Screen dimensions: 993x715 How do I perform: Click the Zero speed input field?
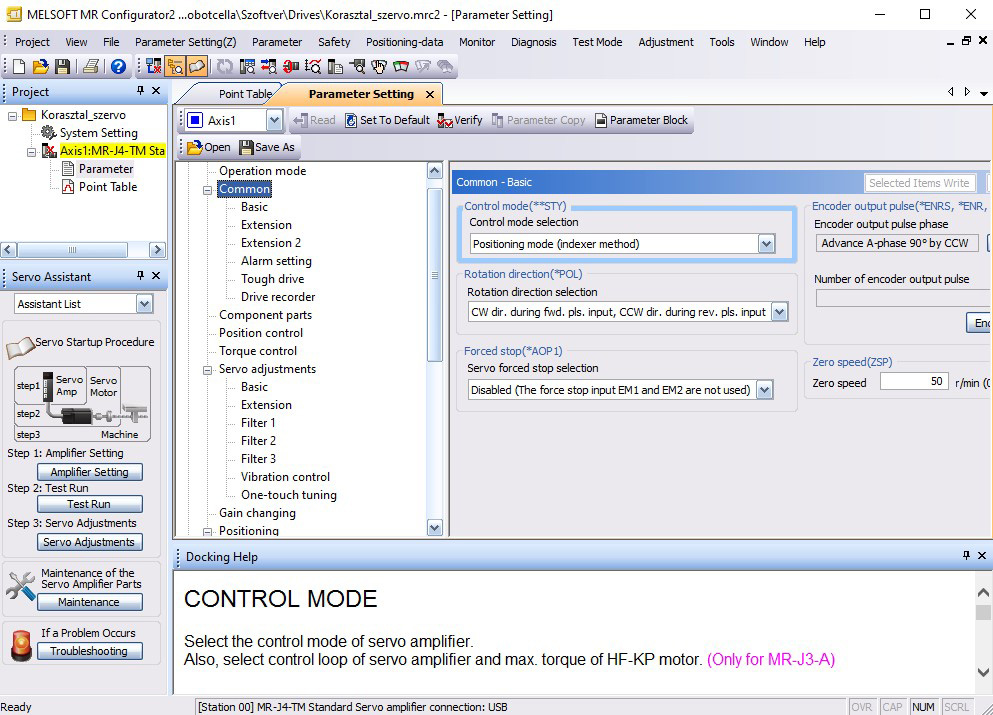914,382
